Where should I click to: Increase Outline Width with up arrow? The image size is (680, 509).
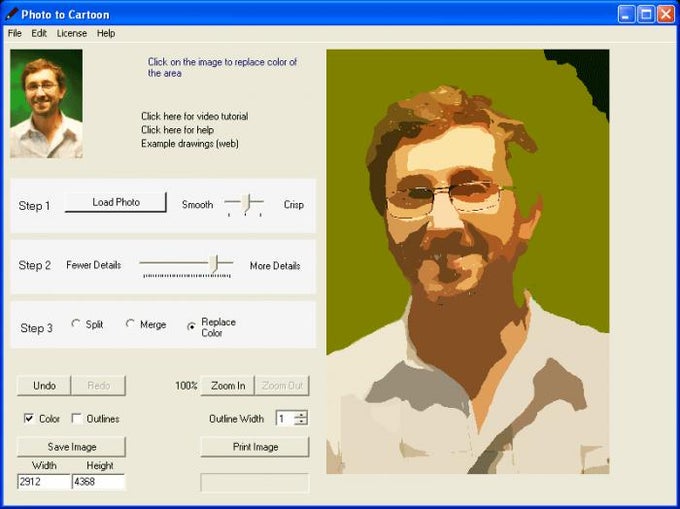click(x=301, y=414)
